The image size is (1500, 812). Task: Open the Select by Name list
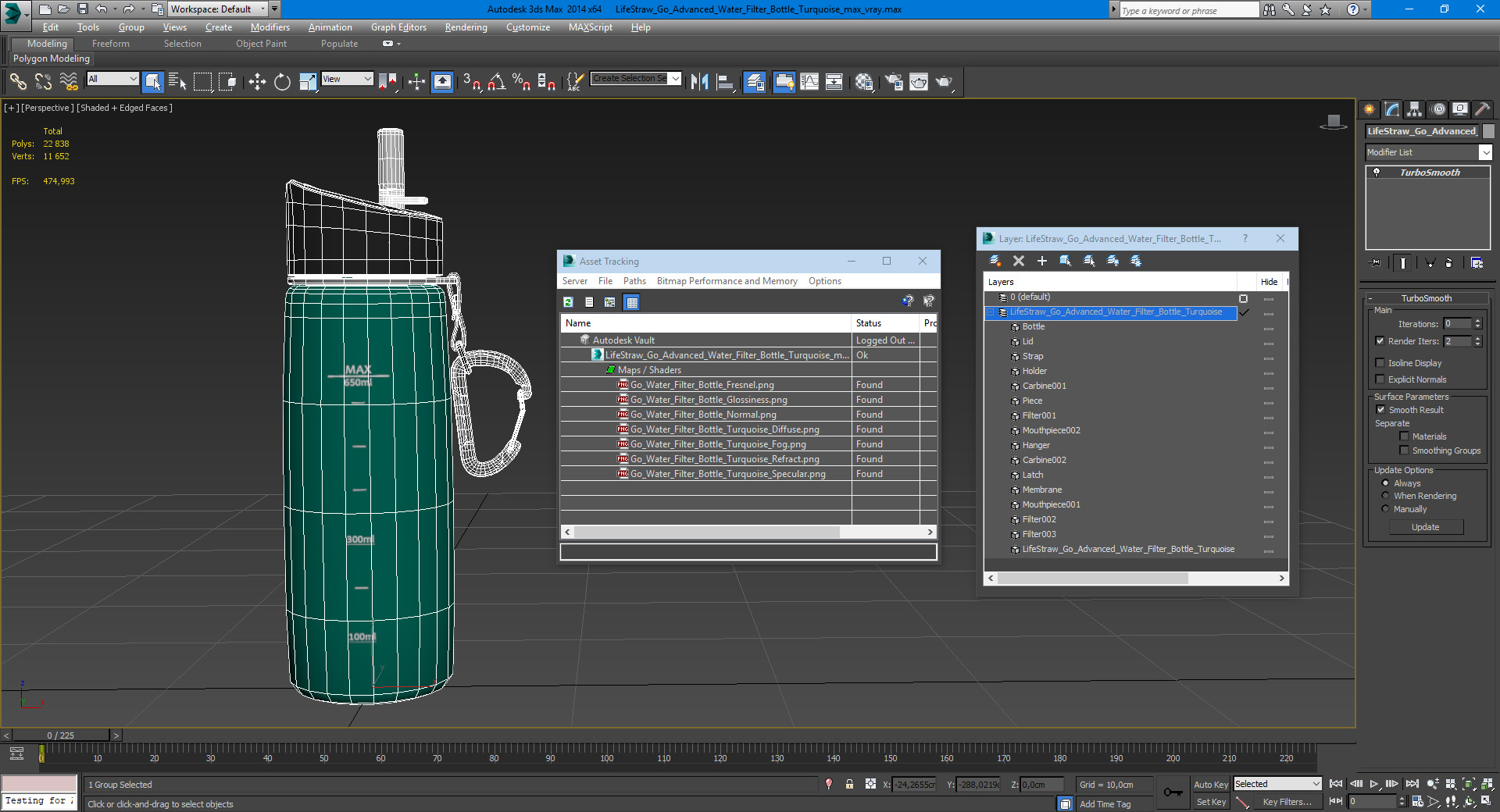[x=177, y=81]
